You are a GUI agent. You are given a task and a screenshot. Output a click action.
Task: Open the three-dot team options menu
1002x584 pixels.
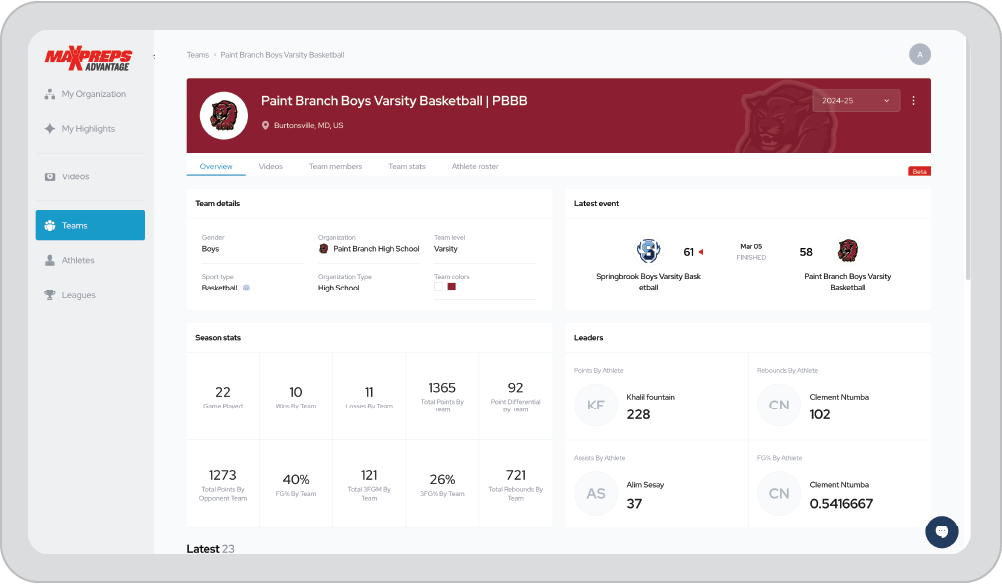913,101
